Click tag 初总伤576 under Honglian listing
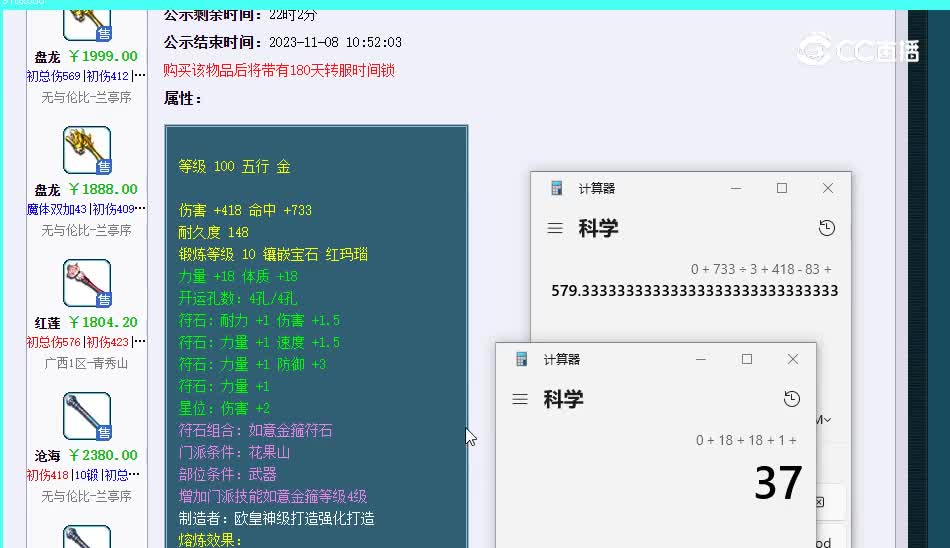Viewport: 950px width, 548px height. pos(53,342)
